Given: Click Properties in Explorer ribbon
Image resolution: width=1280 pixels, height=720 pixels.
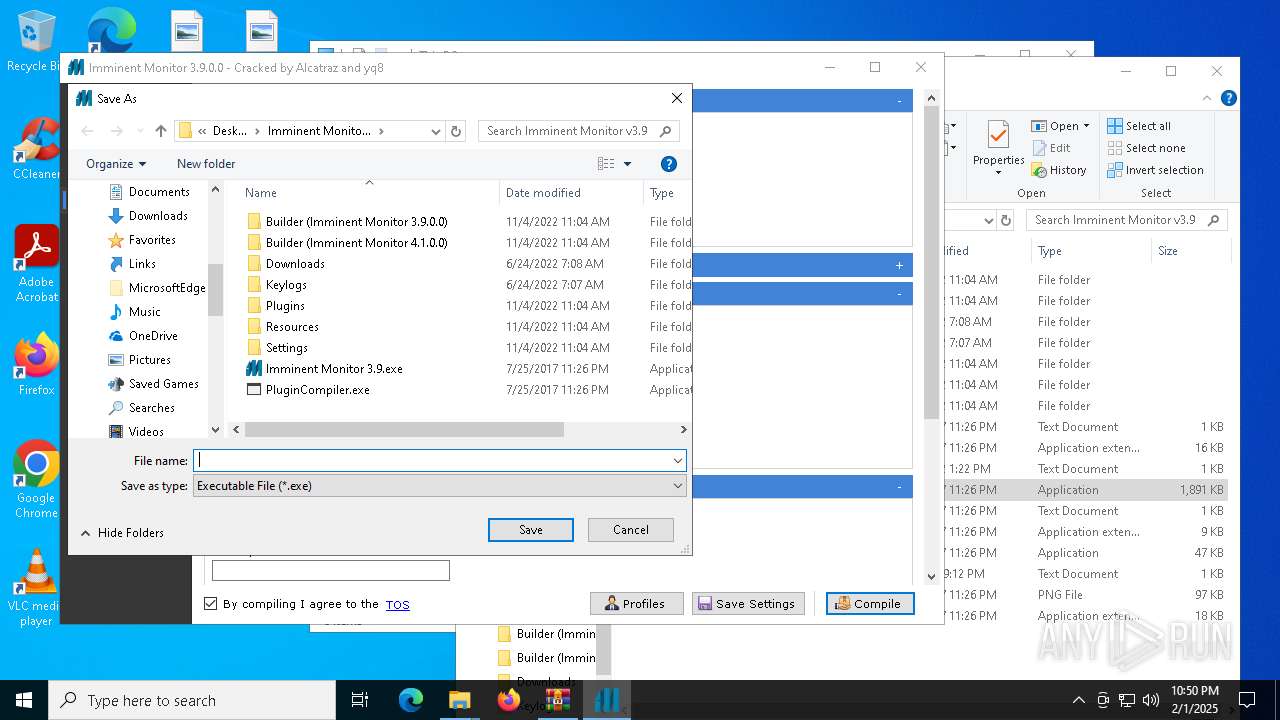Looking at the screenshot, I should click(x=998, y=146).
